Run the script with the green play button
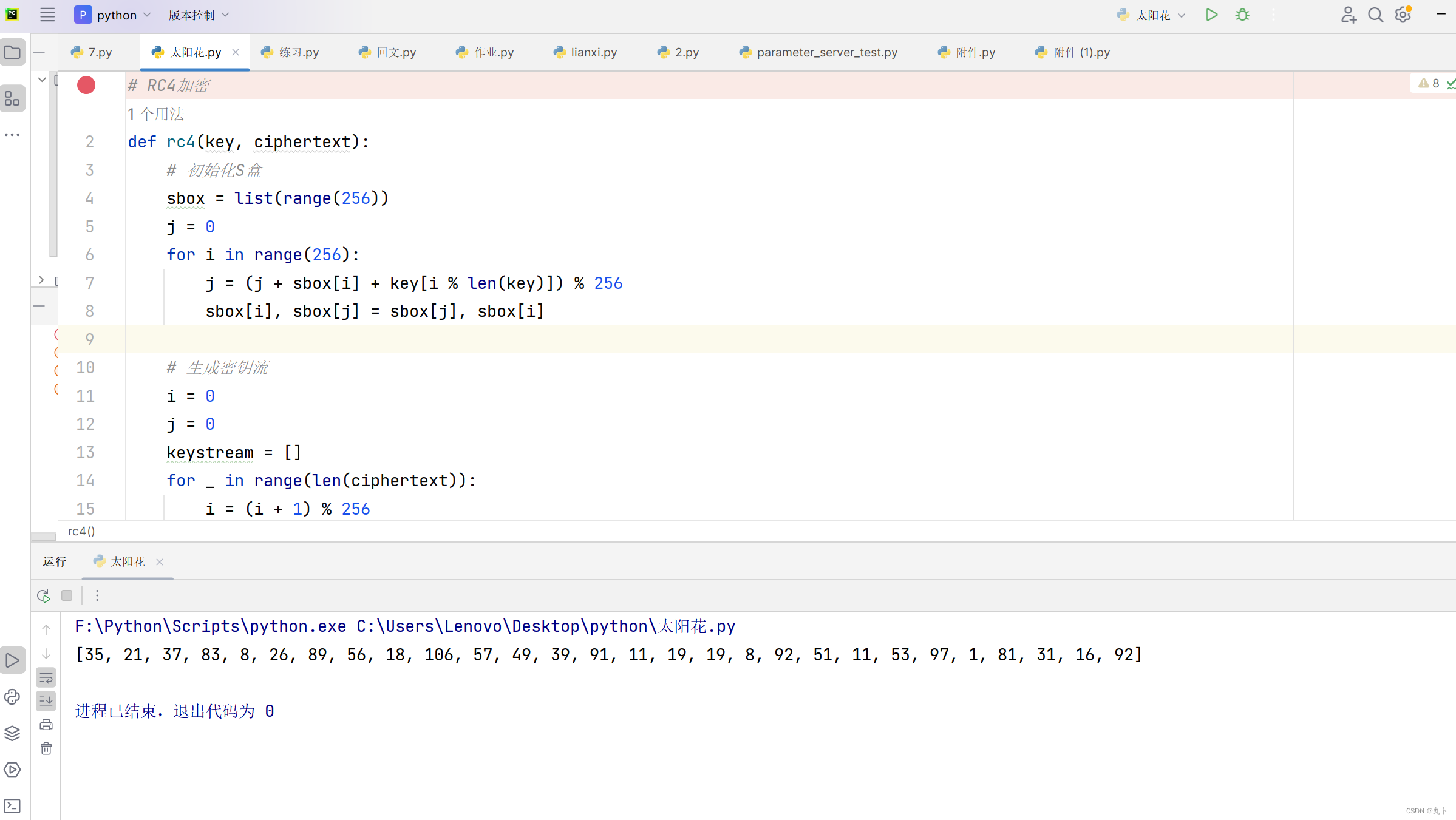This screenshot has height=820, width=1456. pyautogui.click(x=1211, y=15)
